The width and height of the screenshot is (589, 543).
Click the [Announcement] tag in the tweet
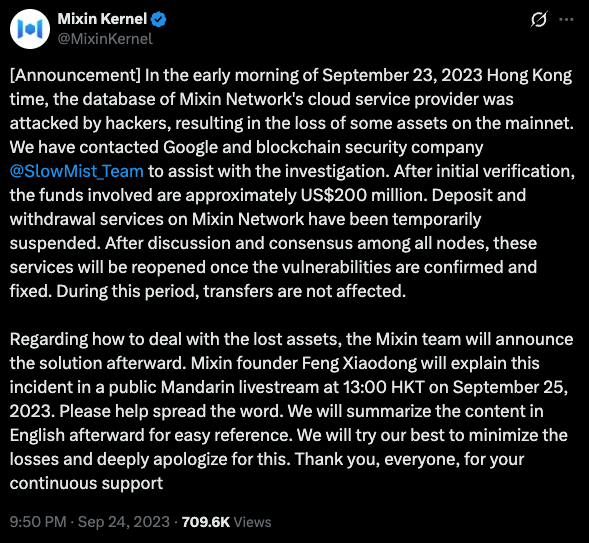pos(75,75)
